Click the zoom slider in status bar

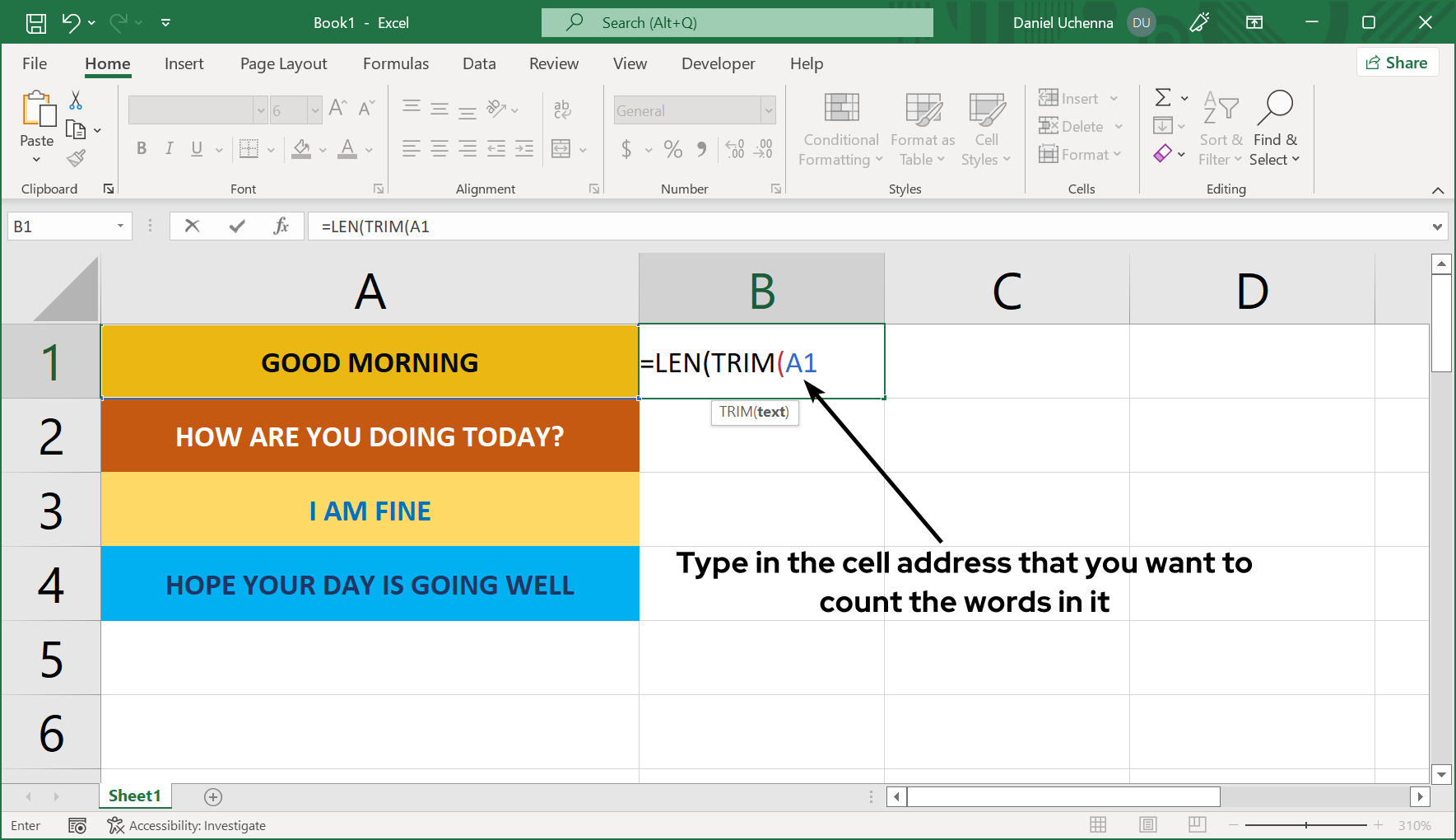tap(1306, 824)
